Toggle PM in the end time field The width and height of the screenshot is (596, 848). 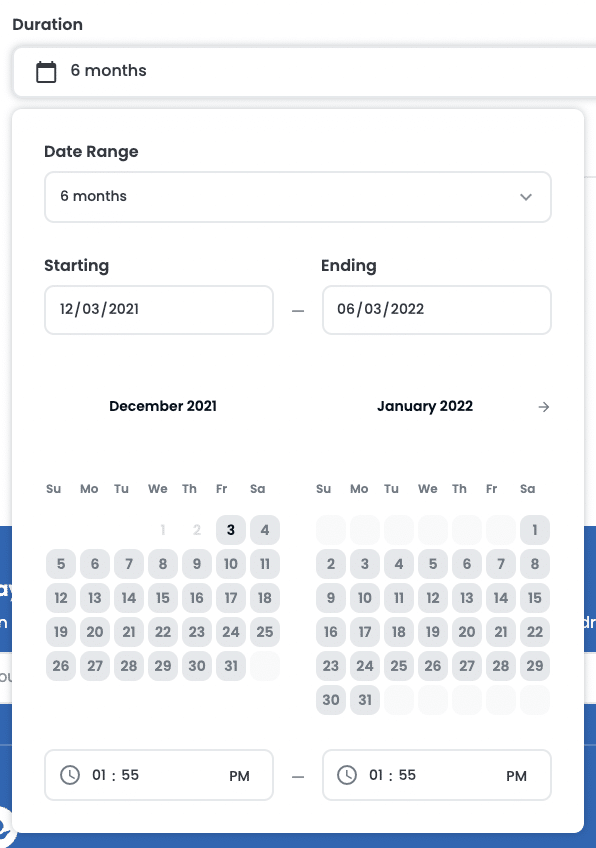516,776
